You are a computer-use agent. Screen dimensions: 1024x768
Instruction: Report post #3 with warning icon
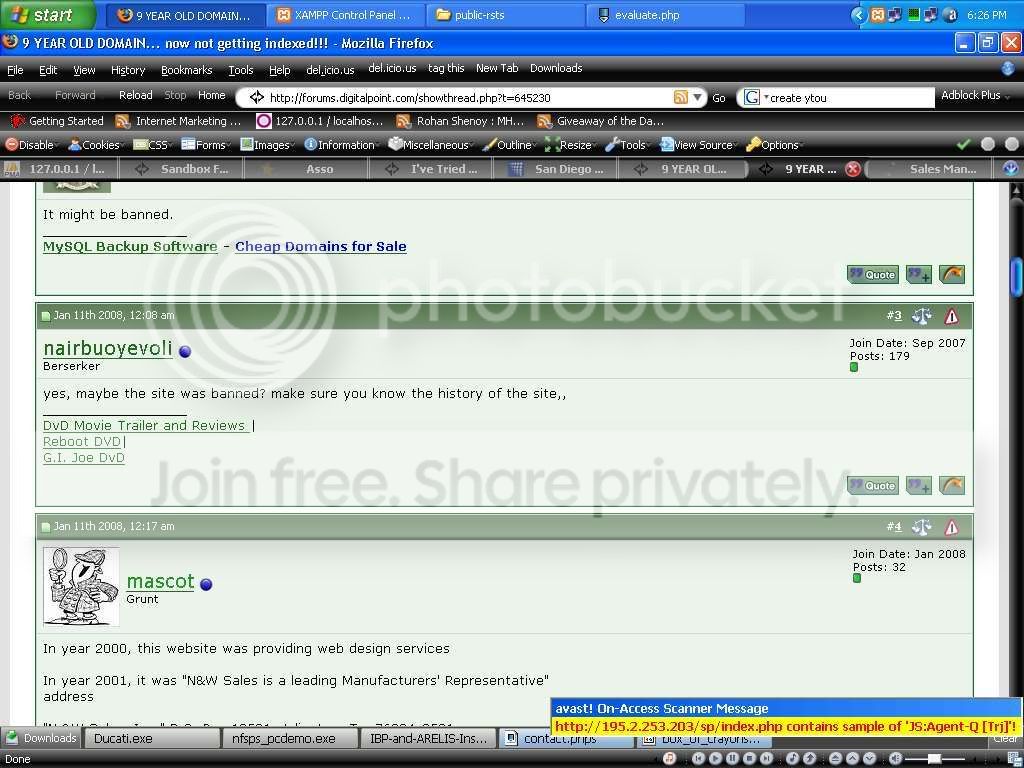(x=952, y=316)
